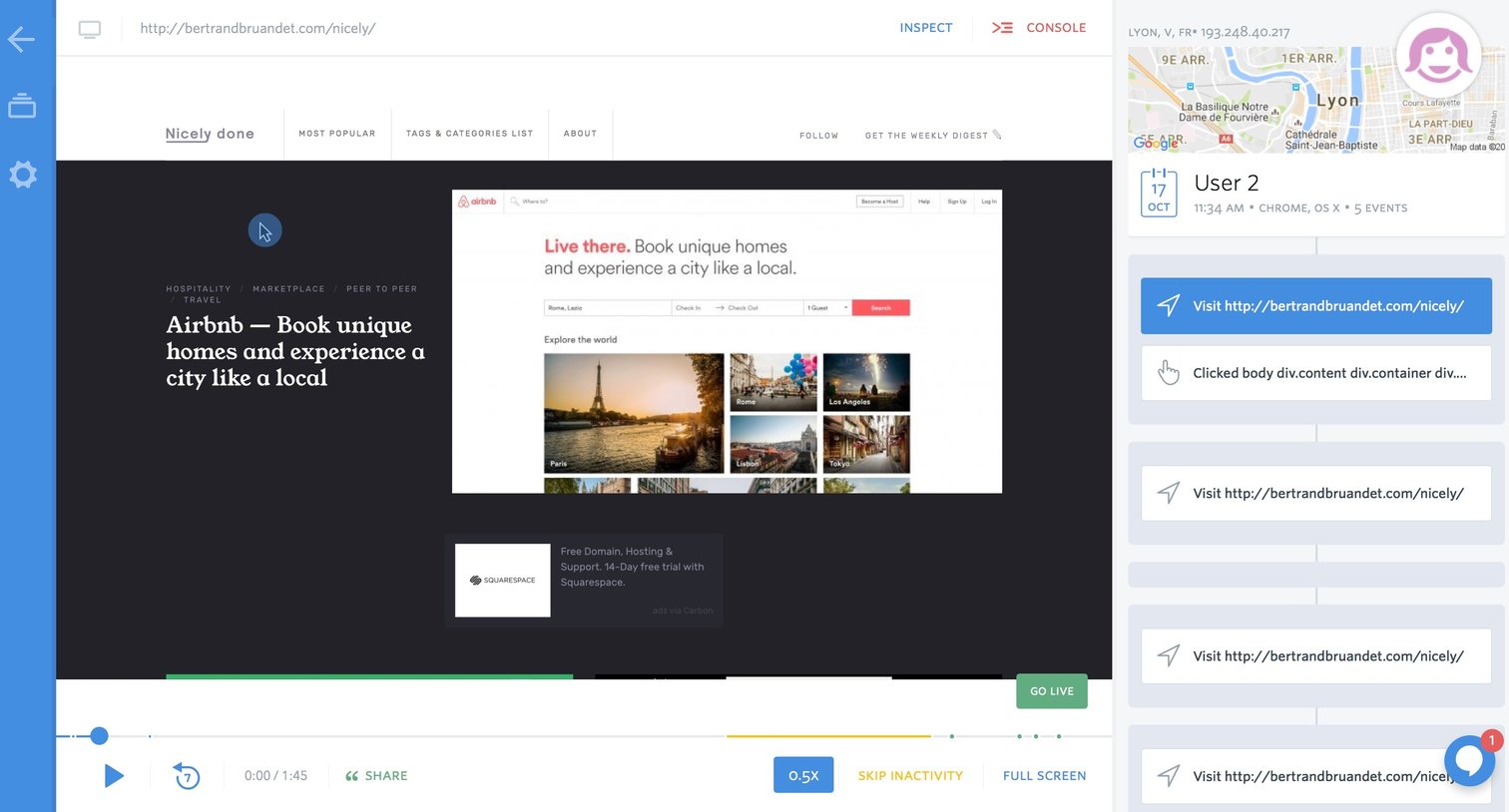The width and height of the screenshot is (1509, 812).
Task: Click the Peer to Peer tag
Action: pyautogui.click(x=382, y=289)
